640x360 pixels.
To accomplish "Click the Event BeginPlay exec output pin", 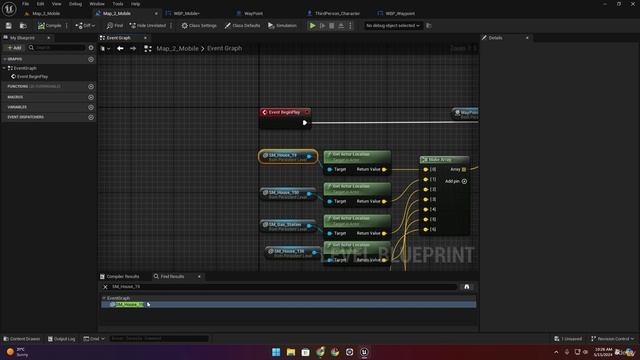I will pos(304,122).
